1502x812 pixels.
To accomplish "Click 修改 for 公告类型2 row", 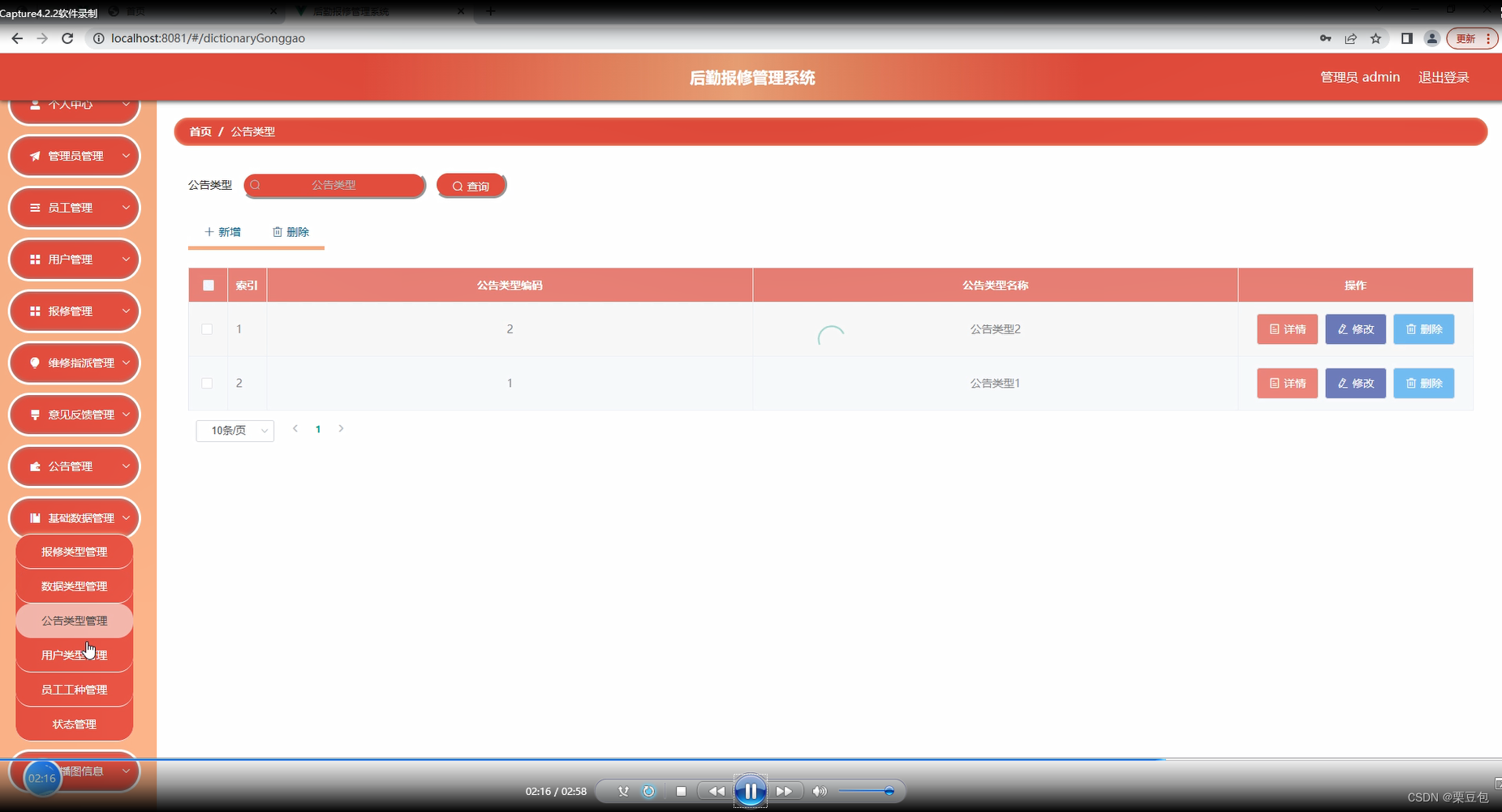I will [1356, 329].
